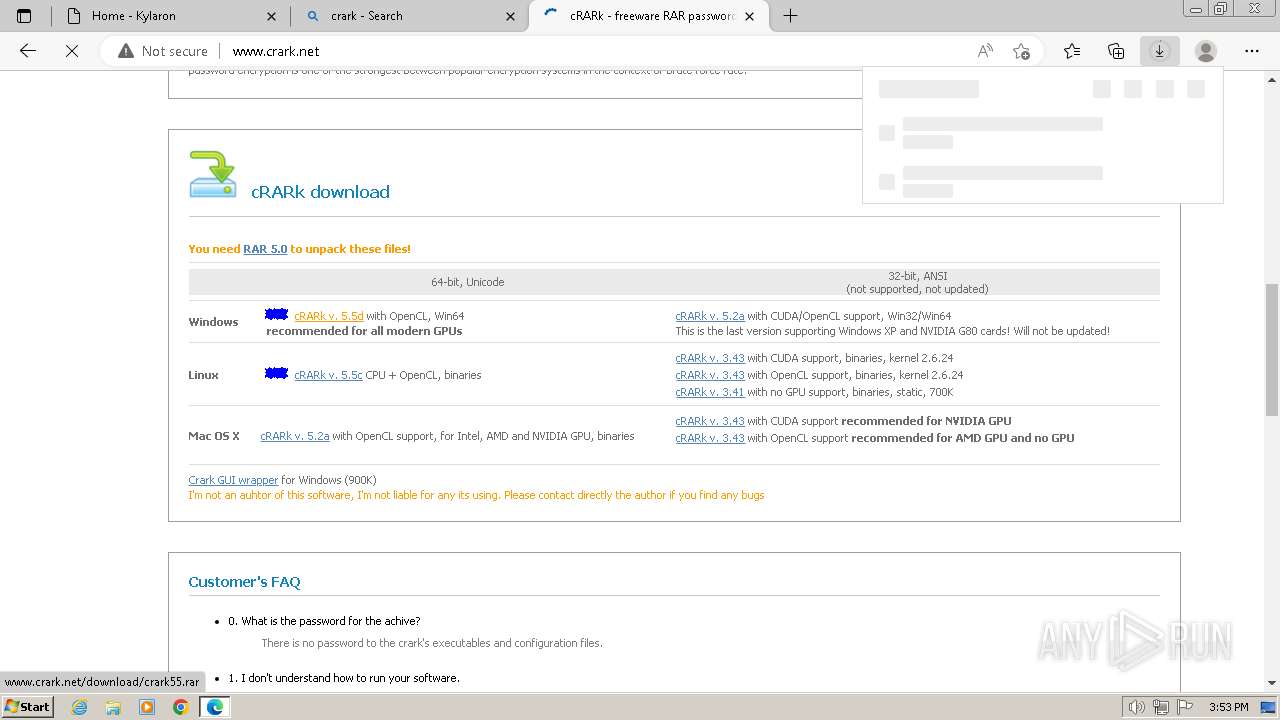Open the Windows Start menu
1280x720 pixels.
click(x=28, y=706)
